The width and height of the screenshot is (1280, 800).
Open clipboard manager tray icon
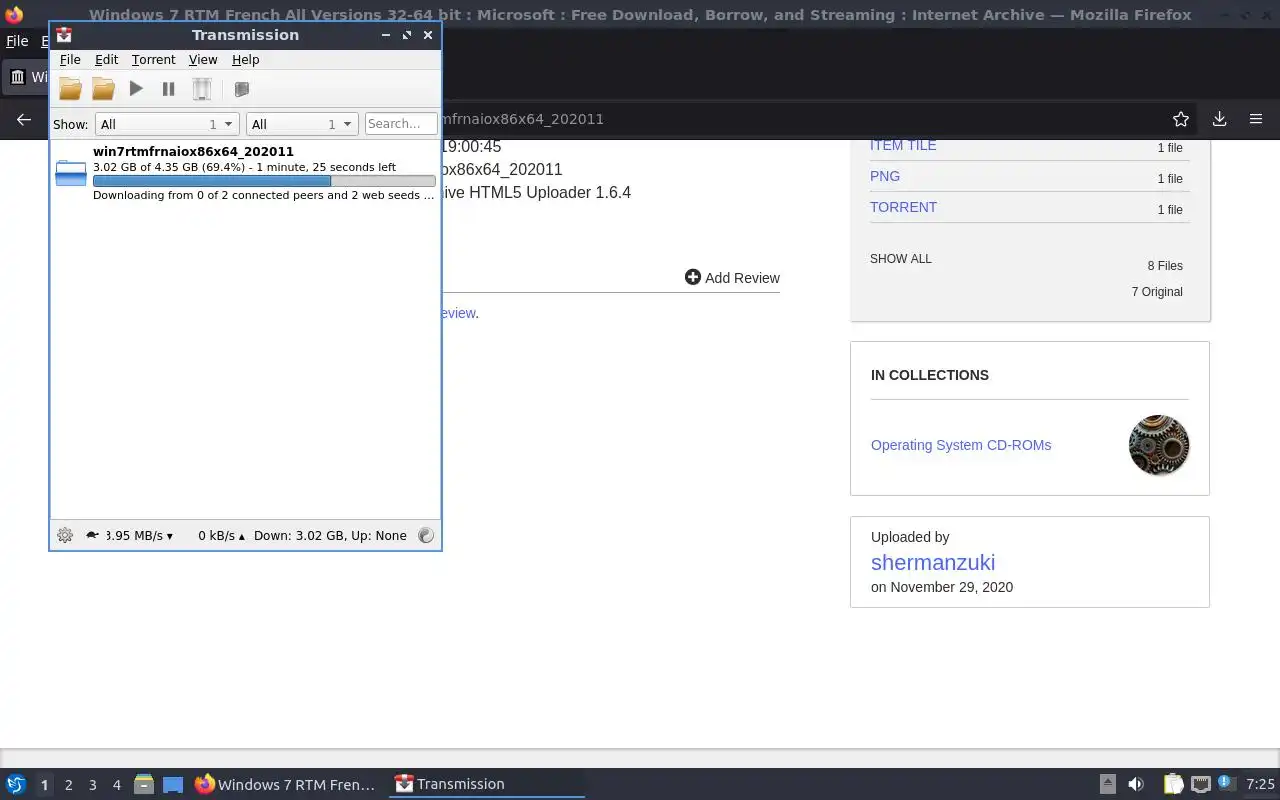(1173, 785)
